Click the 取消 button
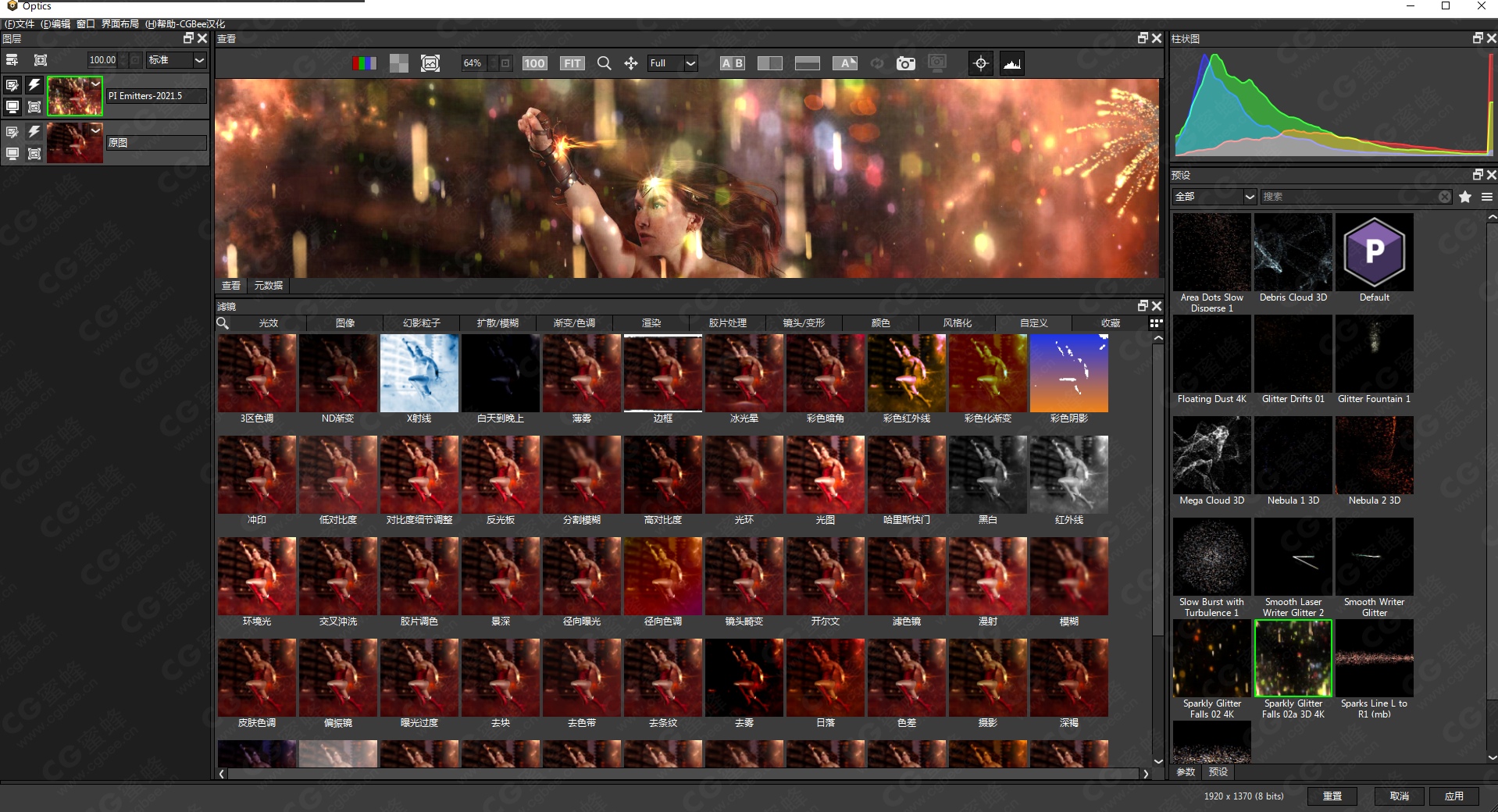This screenshot has height=812, width=1498. coord(1400,796)
